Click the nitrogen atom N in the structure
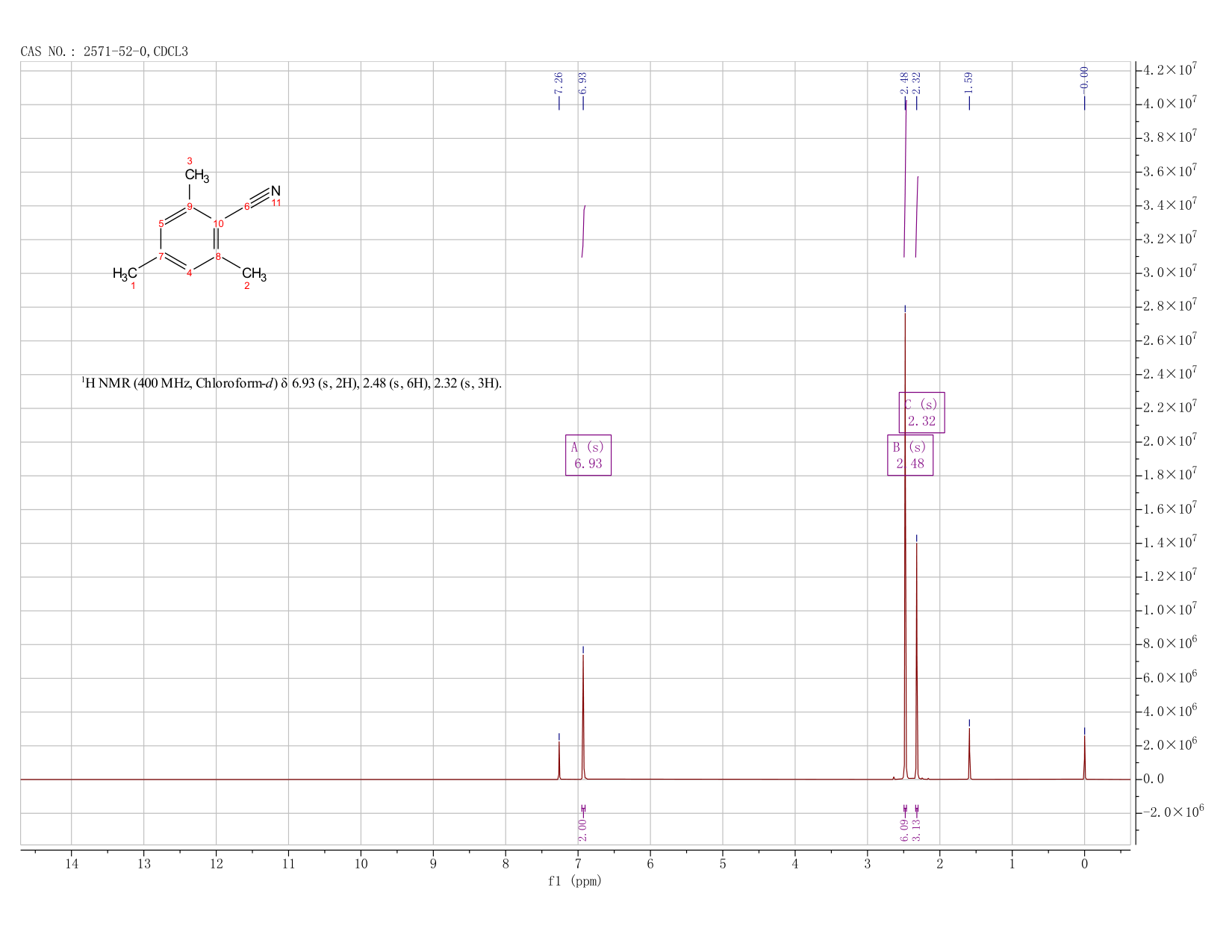The height and width of the screenshot is (952, 1232). [x=276, y=191]
